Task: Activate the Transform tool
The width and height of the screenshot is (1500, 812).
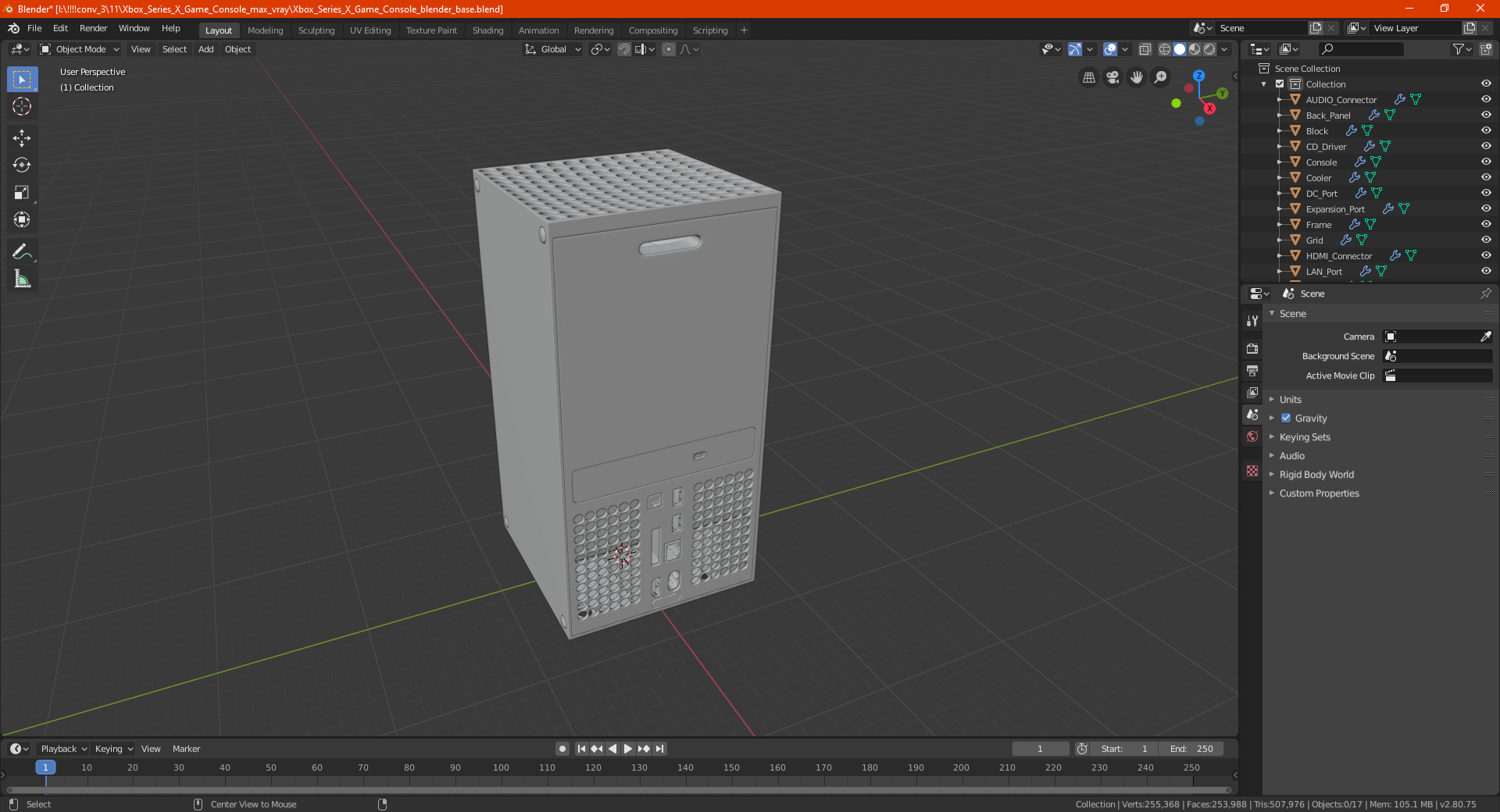Action: (x=22, y=220)
